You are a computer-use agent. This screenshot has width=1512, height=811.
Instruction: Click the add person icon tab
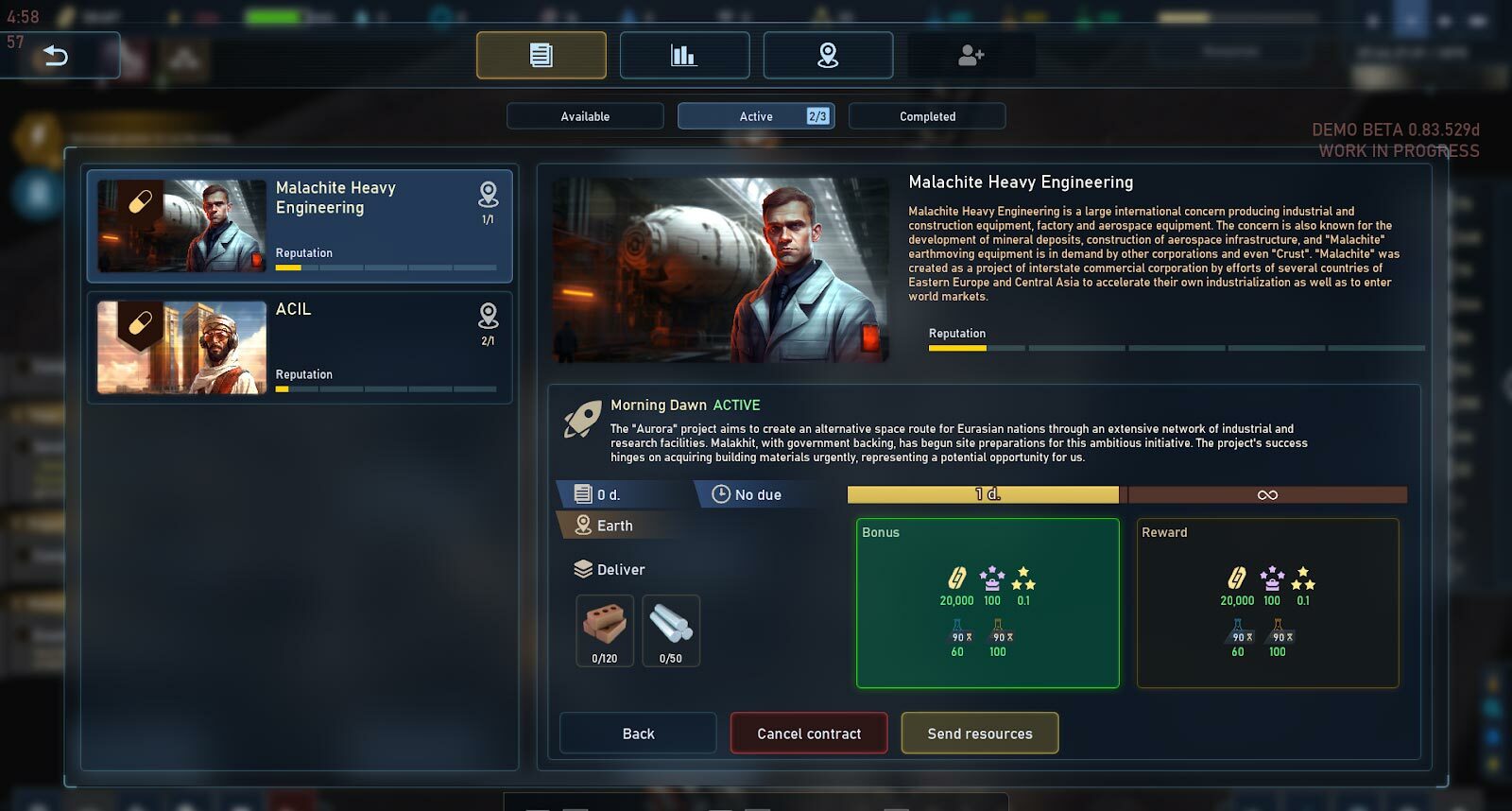[x=971, y=55]
